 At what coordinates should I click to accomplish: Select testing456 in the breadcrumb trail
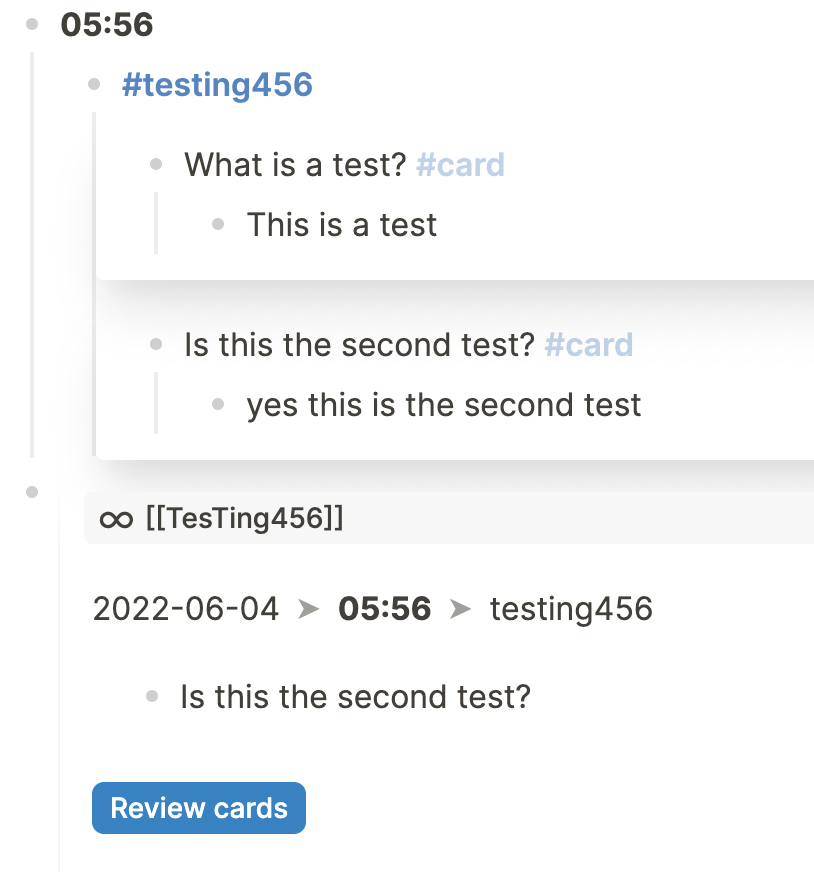click(571, 609)
